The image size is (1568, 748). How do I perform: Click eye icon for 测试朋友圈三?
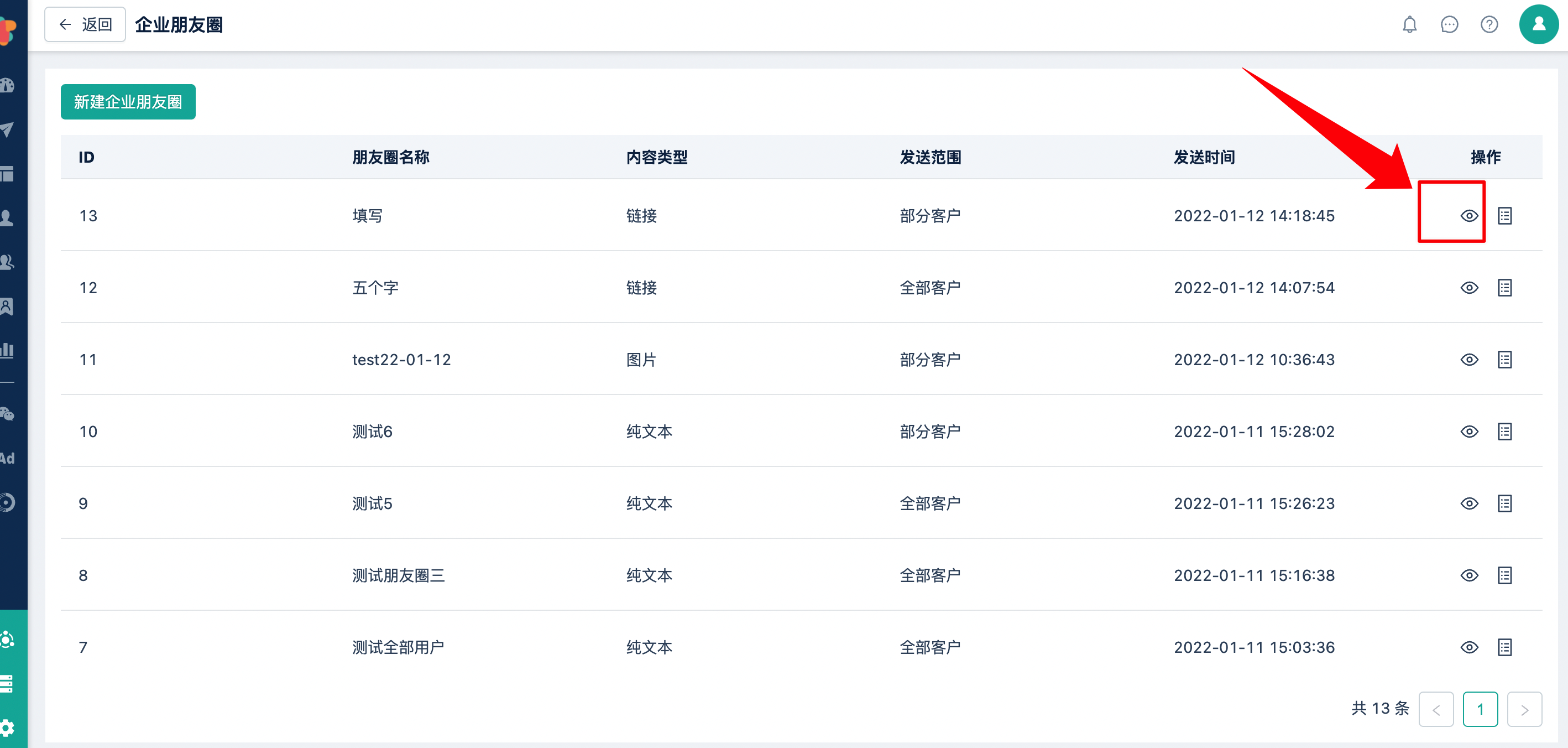[x=1469, y=575]
